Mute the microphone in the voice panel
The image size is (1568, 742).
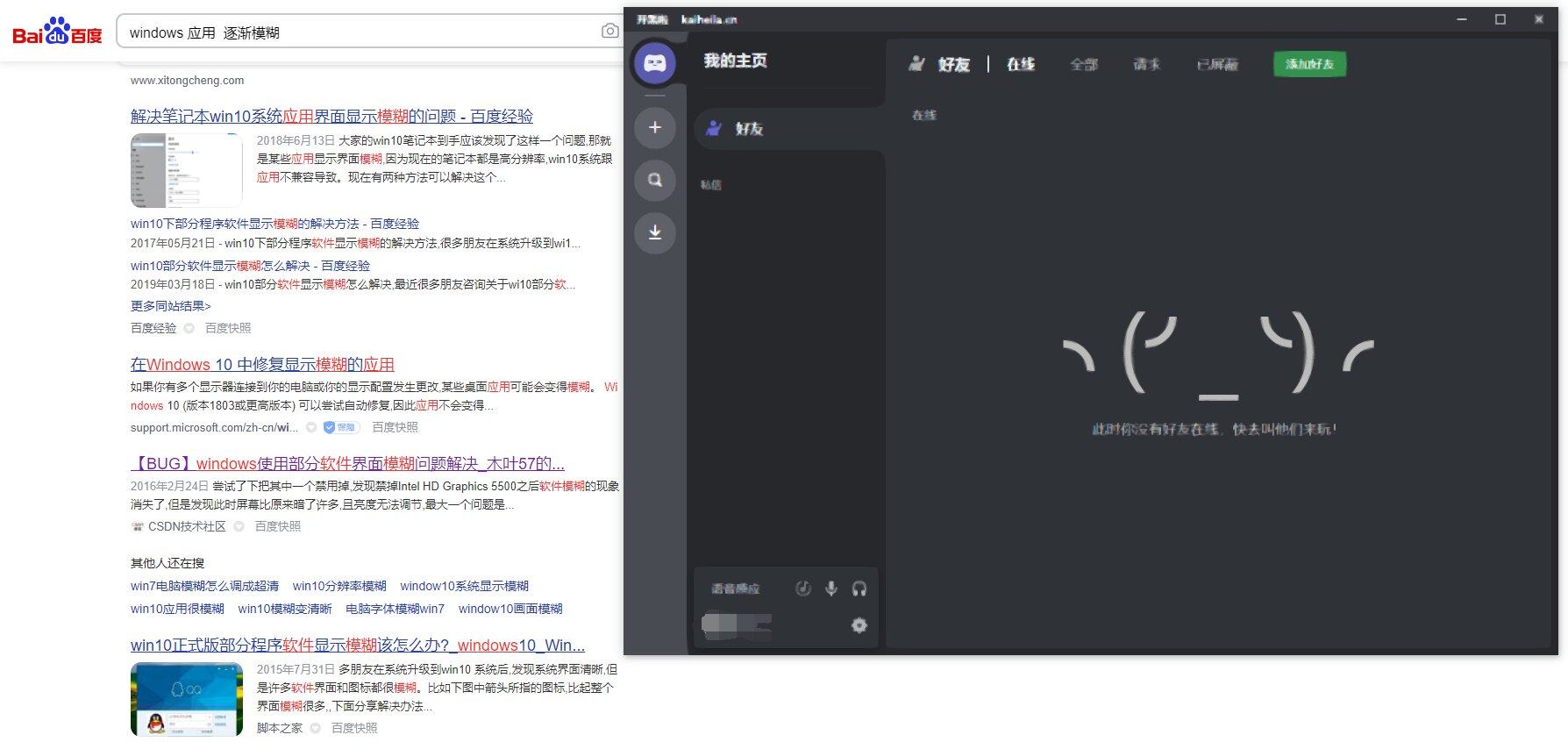click(x=831, y=589)
